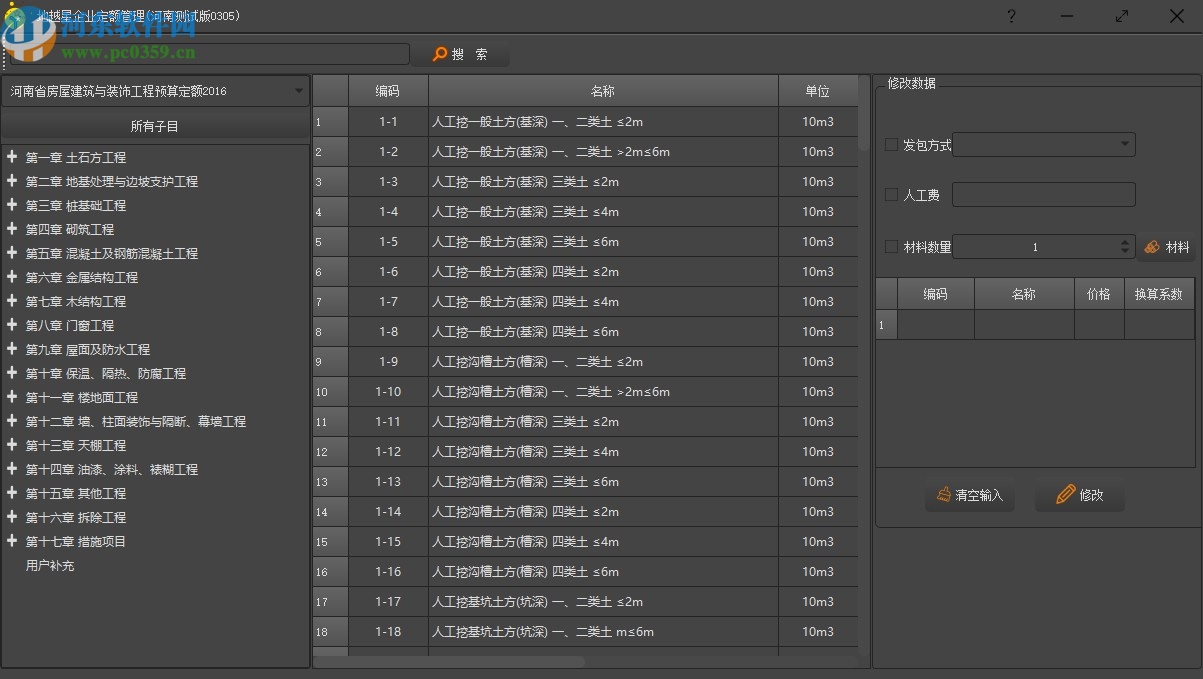
Task: Open the 发包方式 combo box
Action: click(x=1045, y=145)
